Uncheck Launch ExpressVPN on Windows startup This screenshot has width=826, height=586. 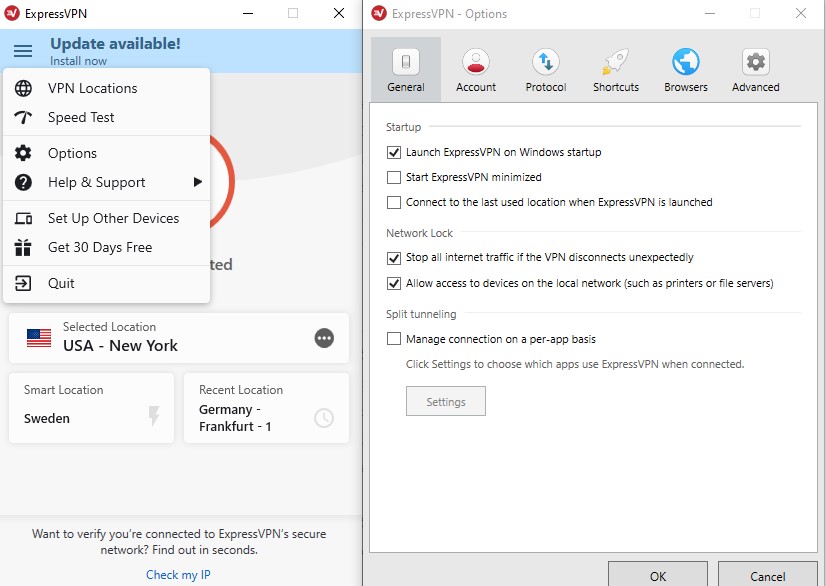click(x=394, y=152)
